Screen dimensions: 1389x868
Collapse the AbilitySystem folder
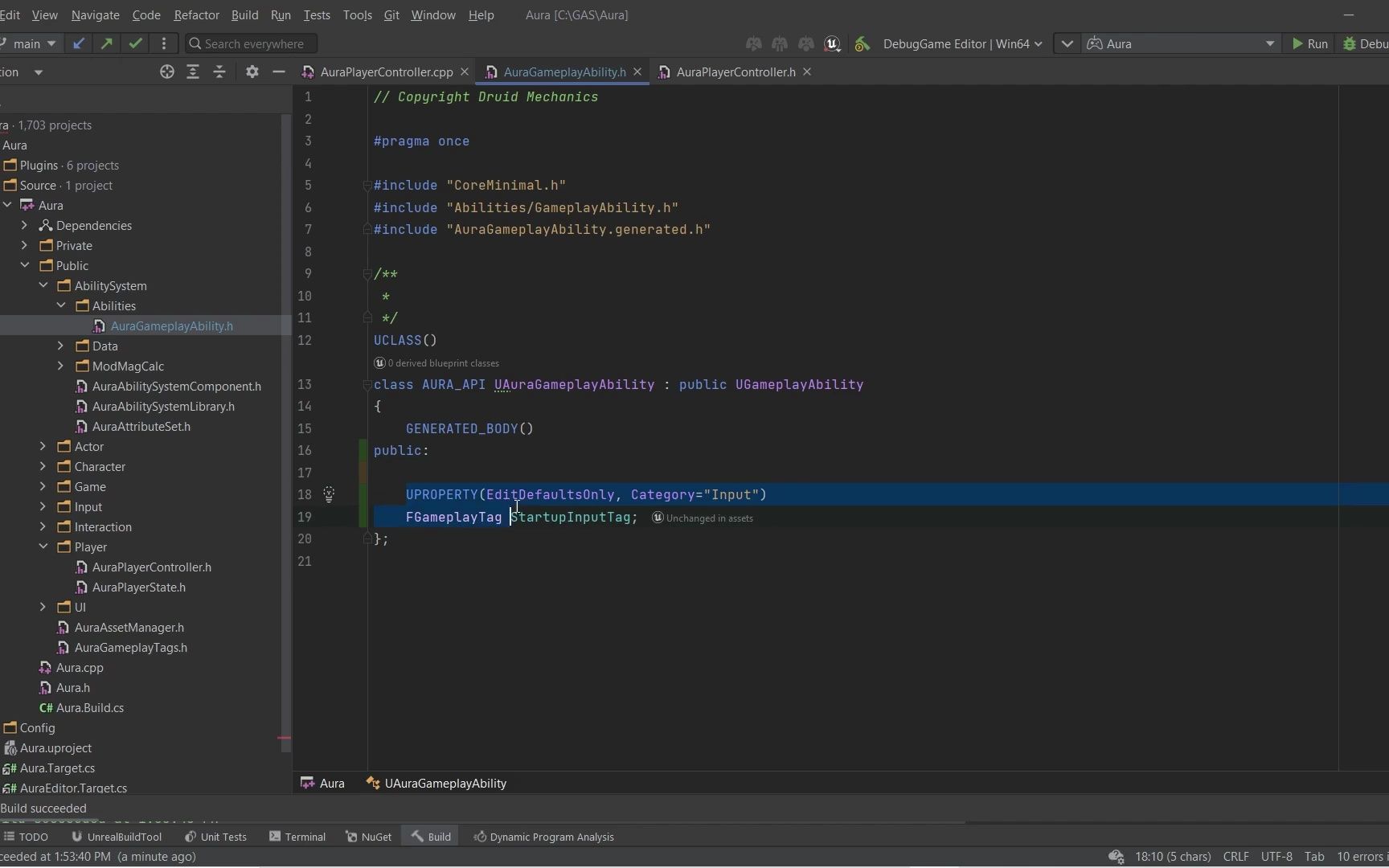point(43,286)
